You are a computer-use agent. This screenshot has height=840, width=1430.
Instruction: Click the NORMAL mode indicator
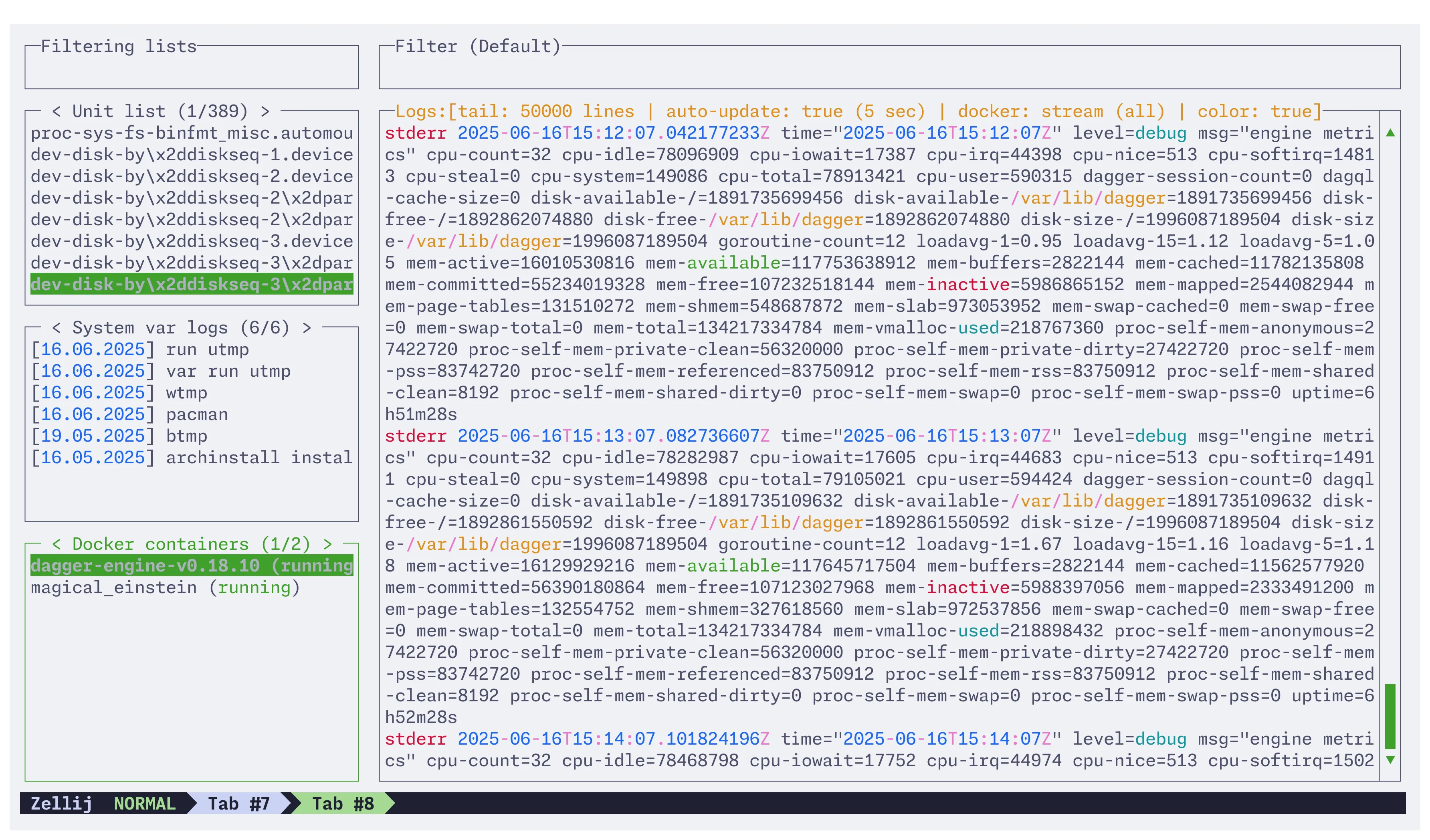145,804
